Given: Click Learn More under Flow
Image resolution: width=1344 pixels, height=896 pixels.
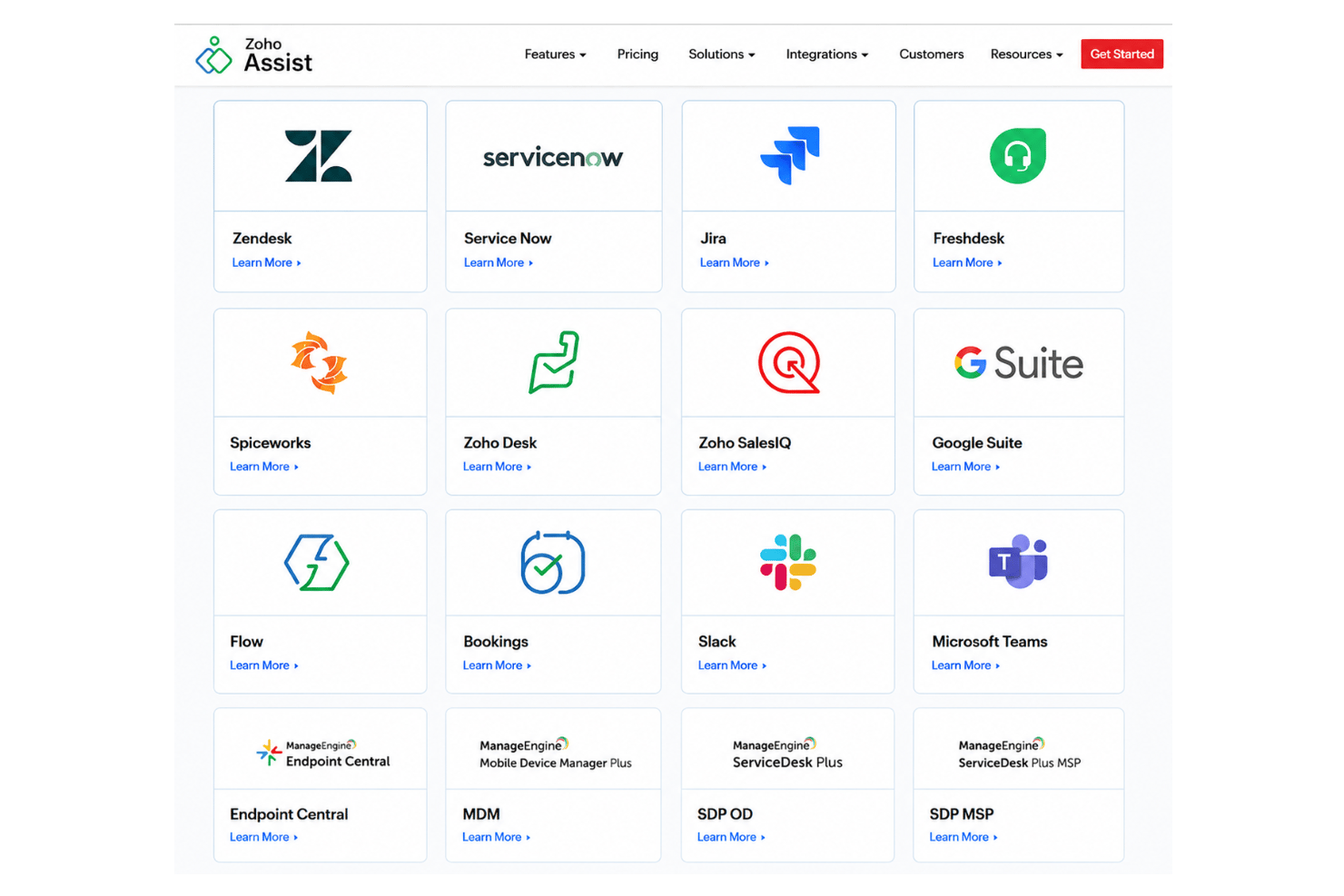Looking at the screenshot, I should tap(263, 665).
